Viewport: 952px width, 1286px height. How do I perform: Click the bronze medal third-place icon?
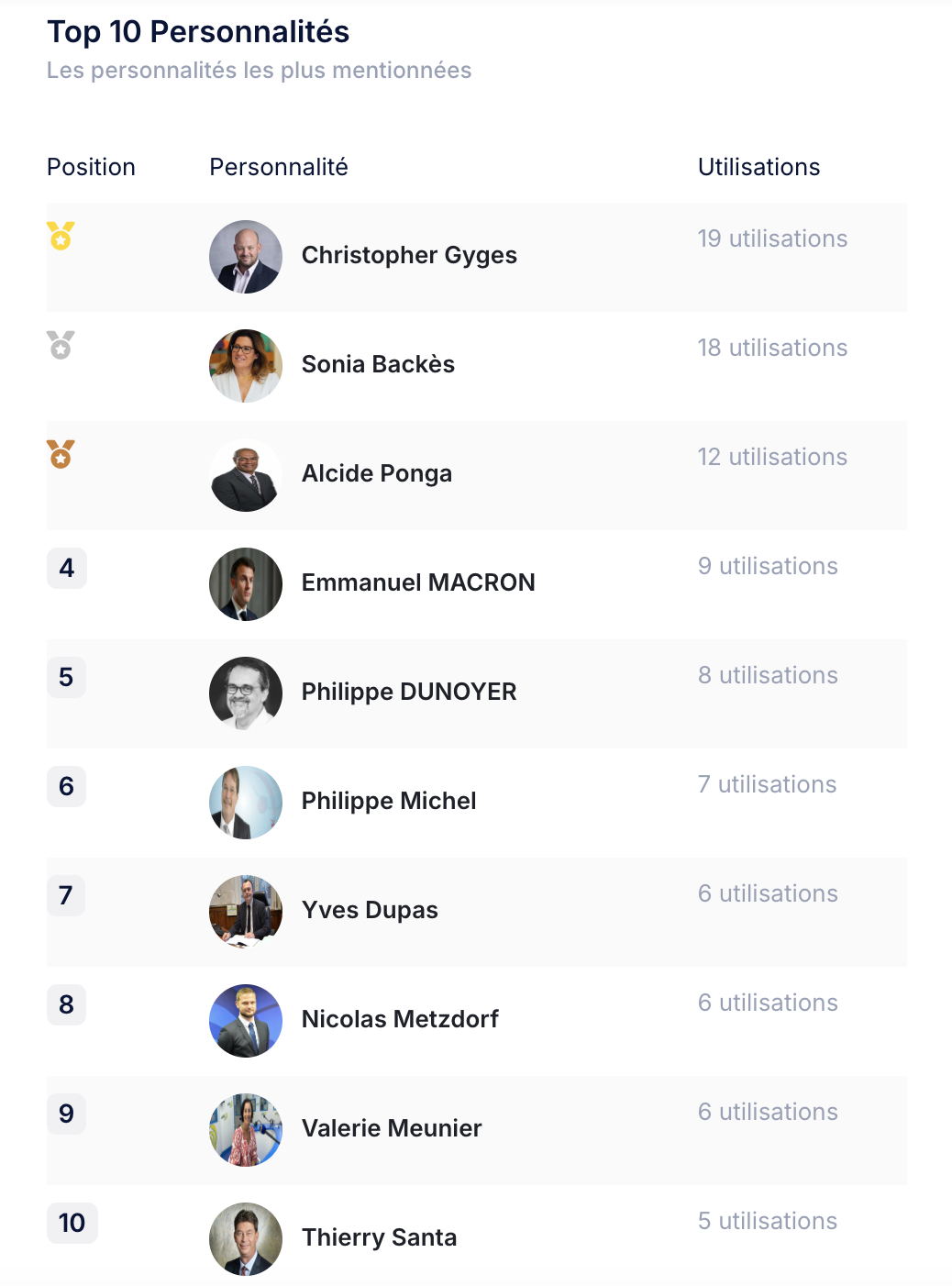[x=61, y=454]
